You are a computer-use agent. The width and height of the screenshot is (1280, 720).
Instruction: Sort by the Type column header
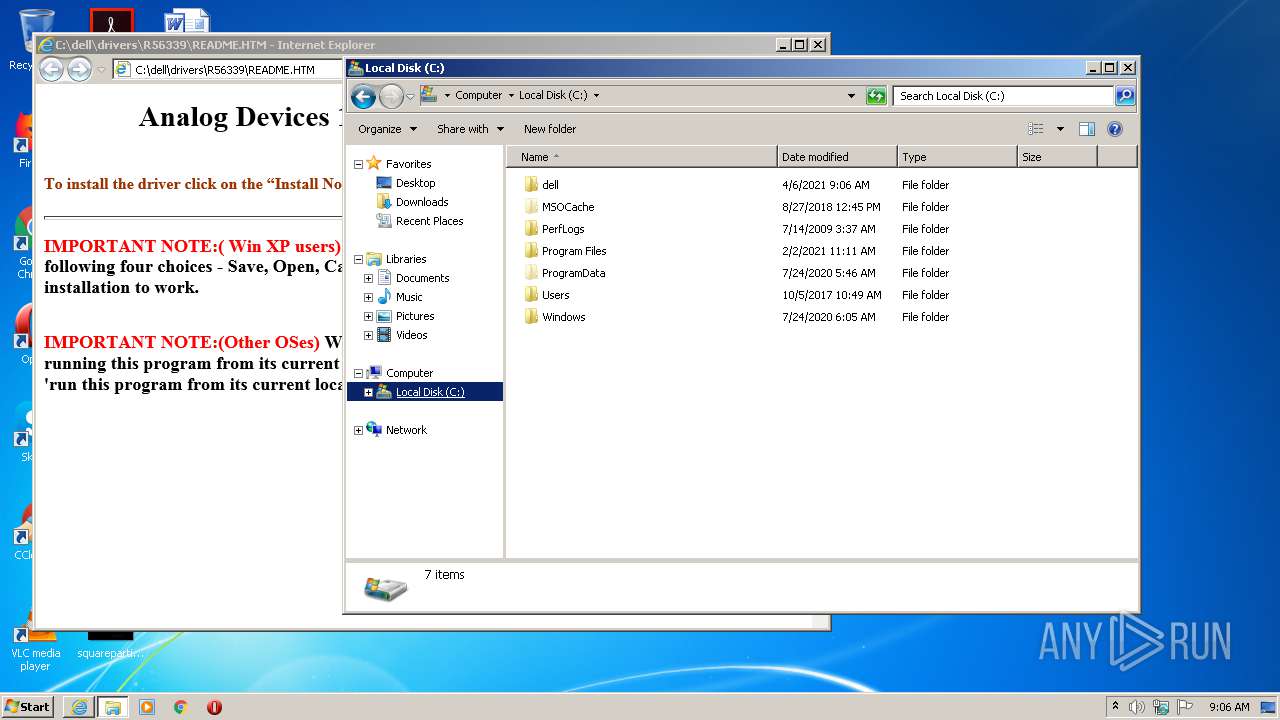click(x=957, y=157)
